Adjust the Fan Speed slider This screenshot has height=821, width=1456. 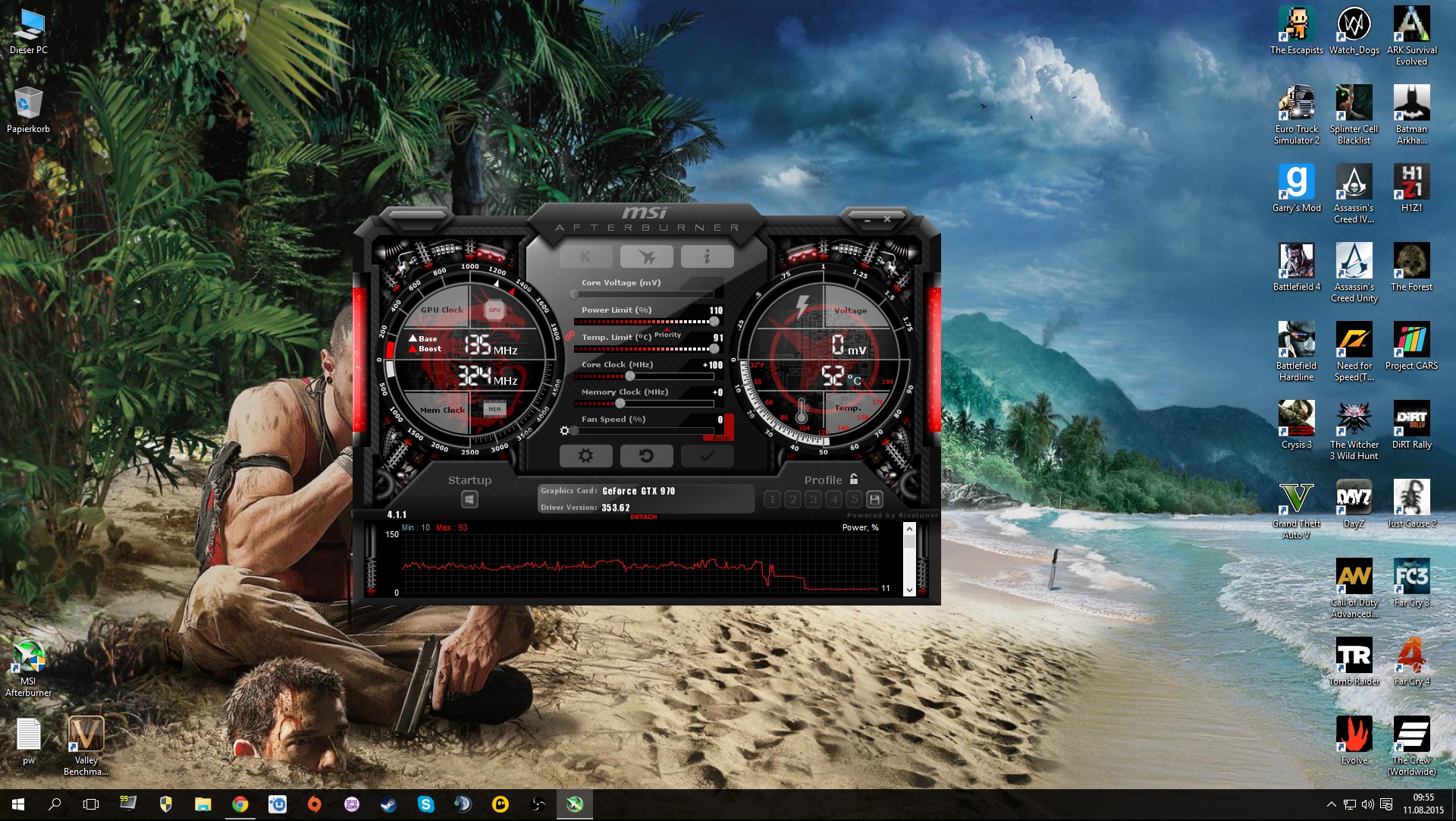pyautogui.click(x=644, y=431)
